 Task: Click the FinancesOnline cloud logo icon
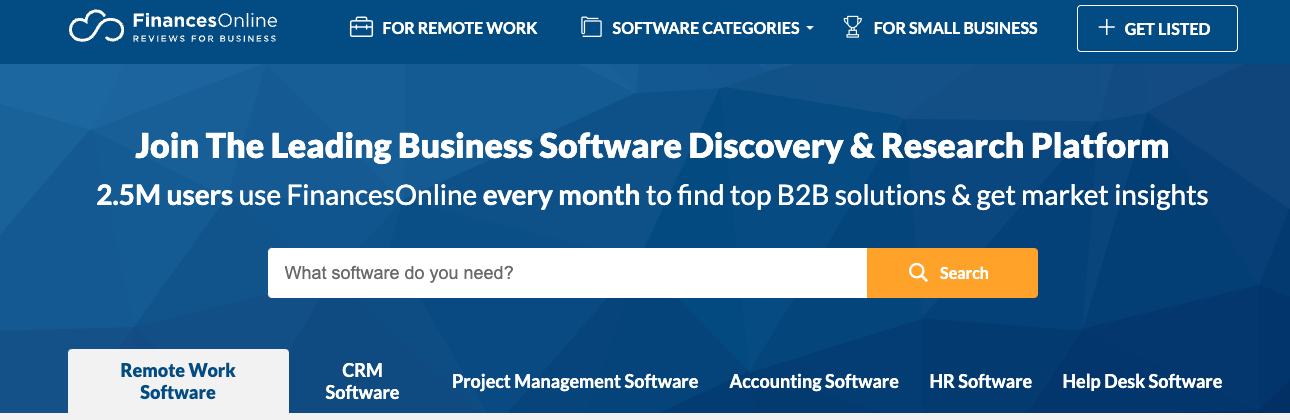[97, 27]
